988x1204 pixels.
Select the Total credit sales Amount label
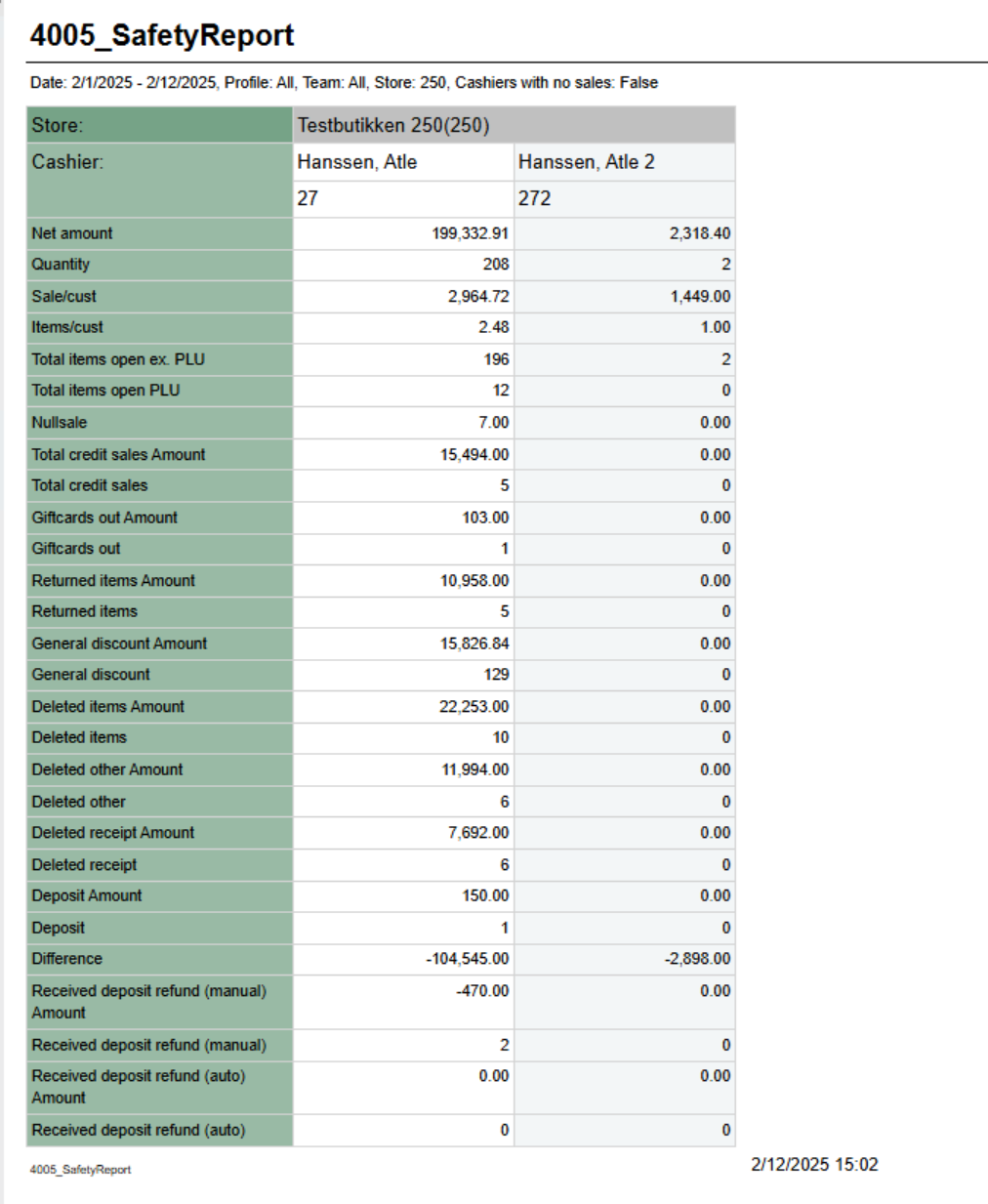(118, 454)
